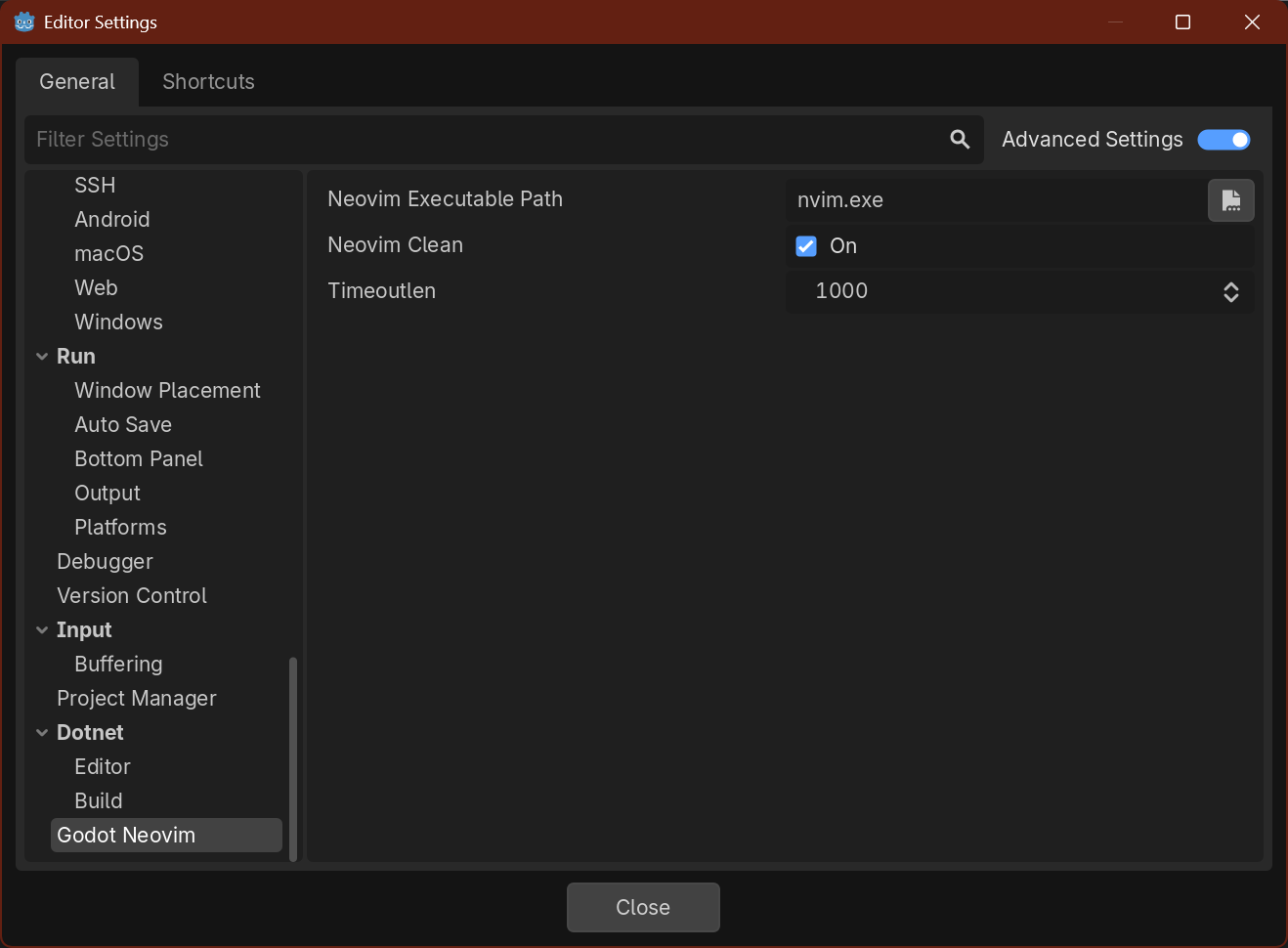The width and height of the screenshot is (1288, 948).
Task: Select SSH in the settings tree
Action: (x=95, y=186)
